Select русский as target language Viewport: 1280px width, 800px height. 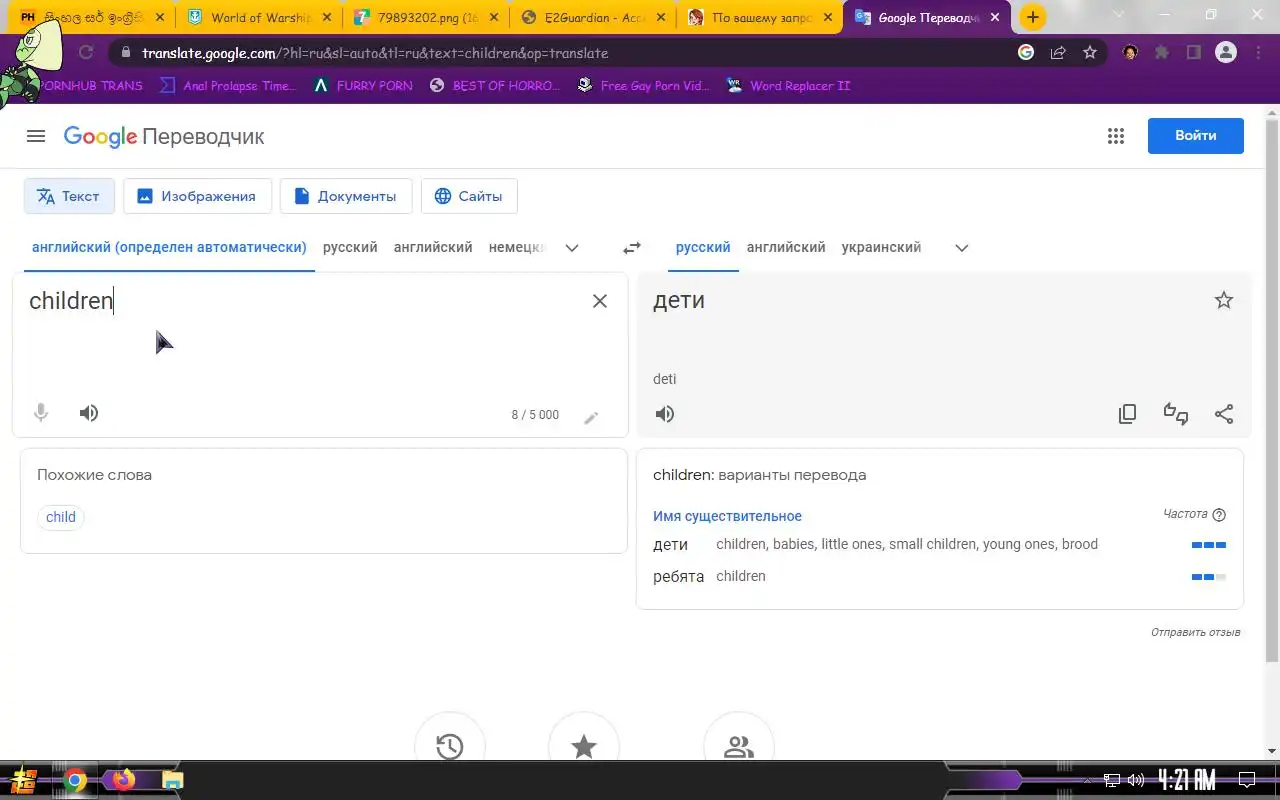click(703, 247)
